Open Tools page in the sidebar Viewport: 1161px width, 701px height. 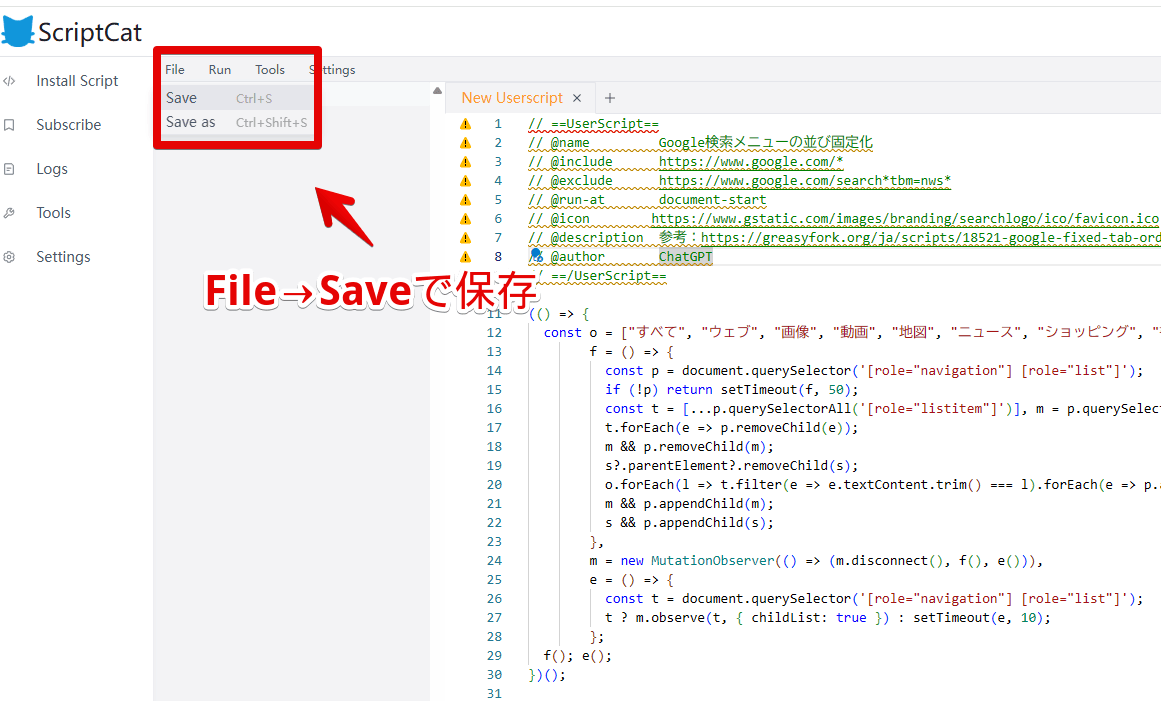coord(53,213)
